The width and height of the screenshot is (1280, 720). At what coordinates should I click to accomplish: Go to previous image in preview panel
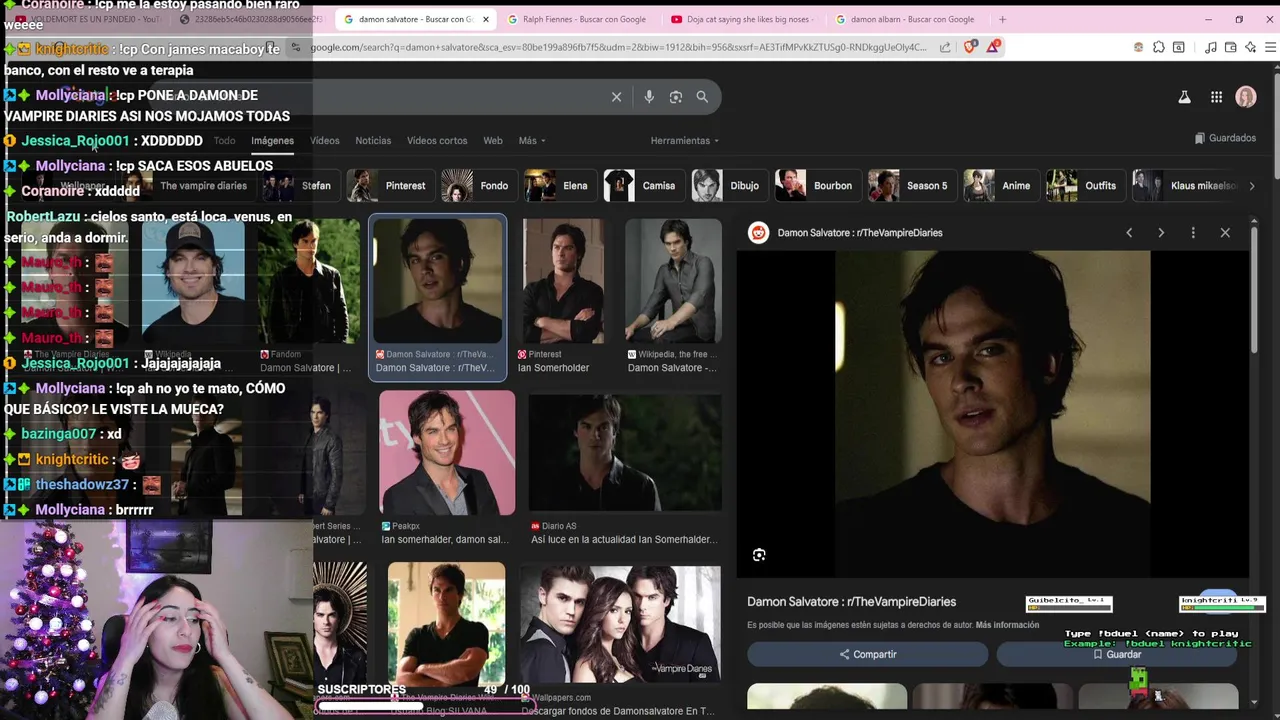(1129, 233)
